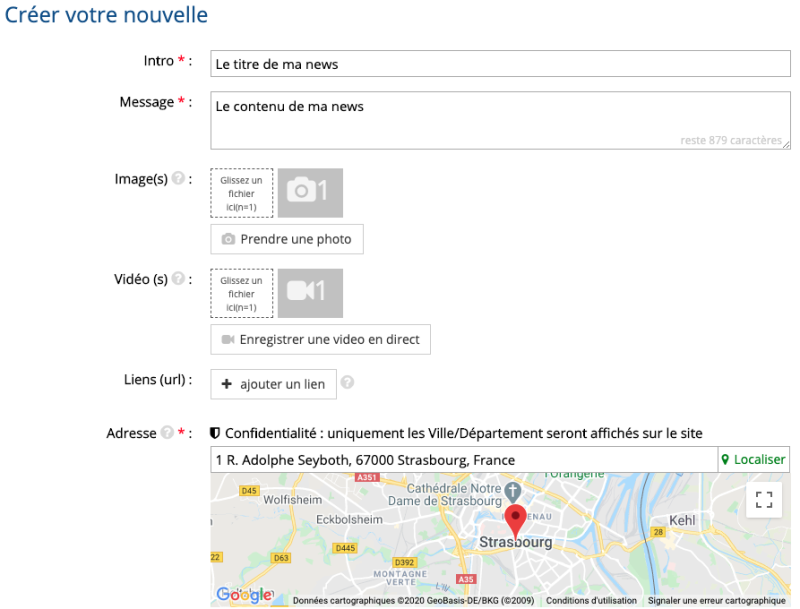Viewport: 800px width, 609px height.
Task: Toggle fullscreen view on the map
Action: (x=764, y=500)
